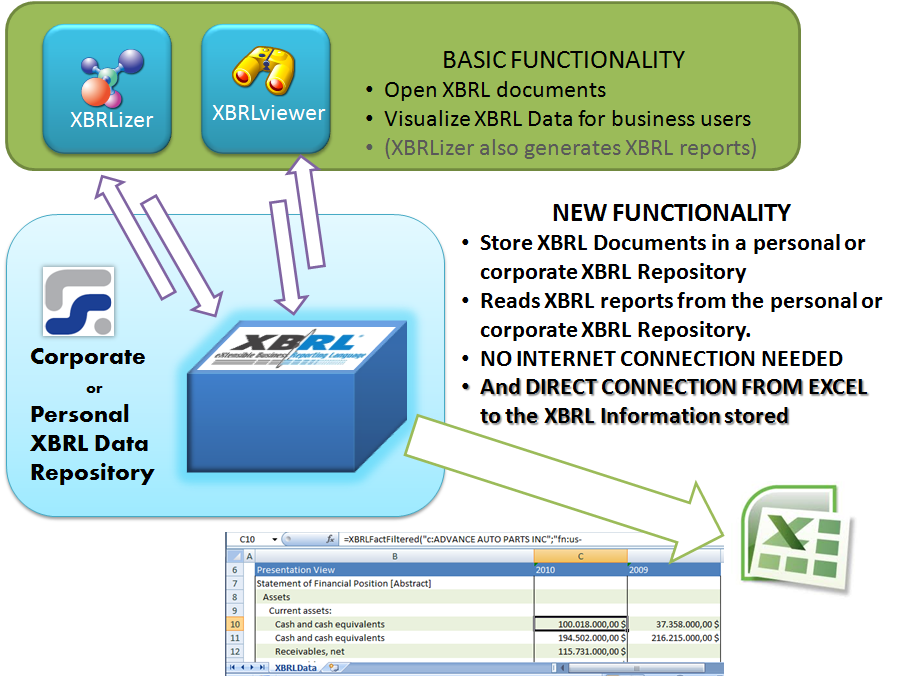Click cell value 216.215.000,00 $

point(674,638)
